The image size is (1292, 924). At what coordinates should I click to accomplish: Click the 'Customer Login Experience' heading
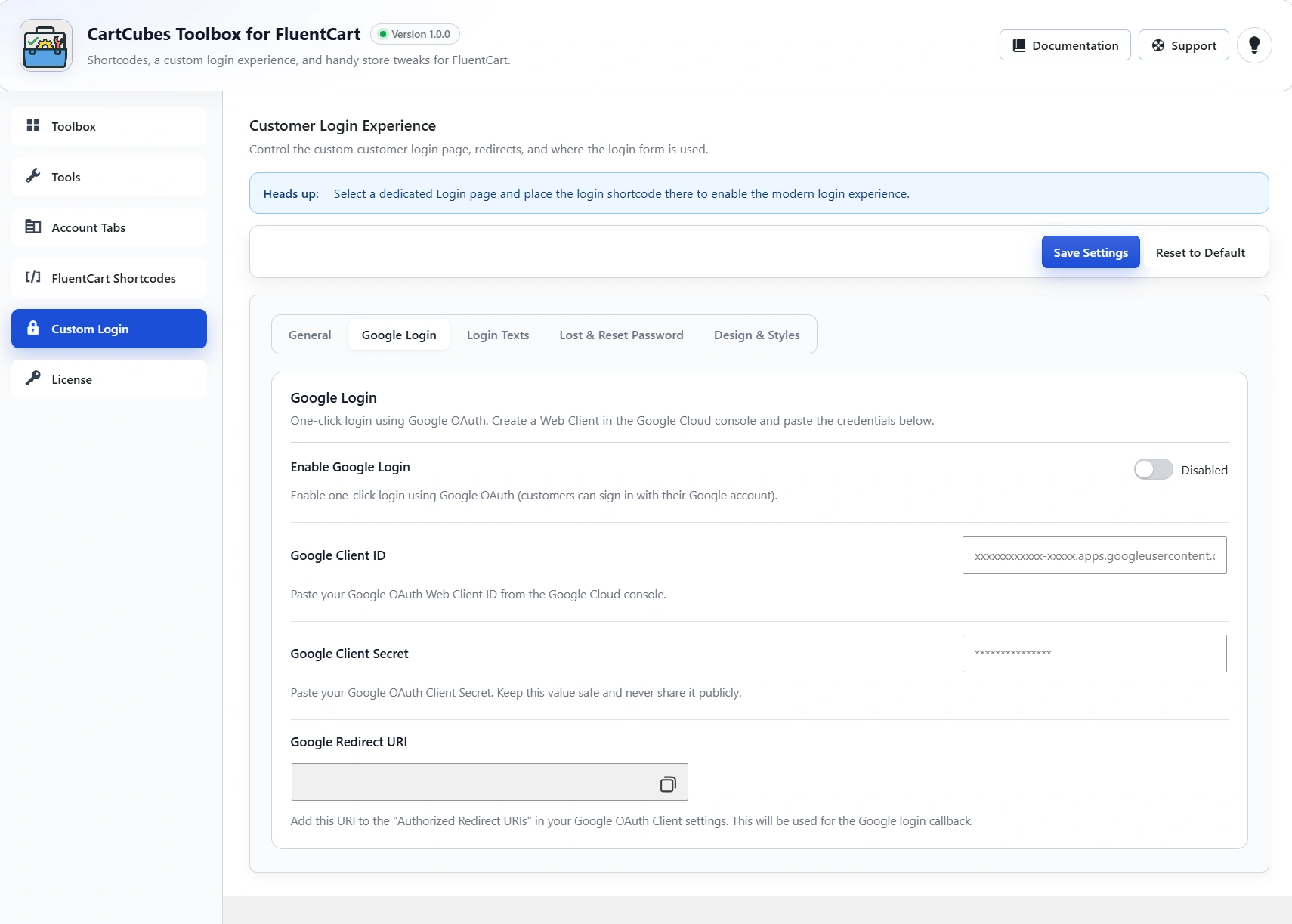pyautogui.click(x=342, y=125)
